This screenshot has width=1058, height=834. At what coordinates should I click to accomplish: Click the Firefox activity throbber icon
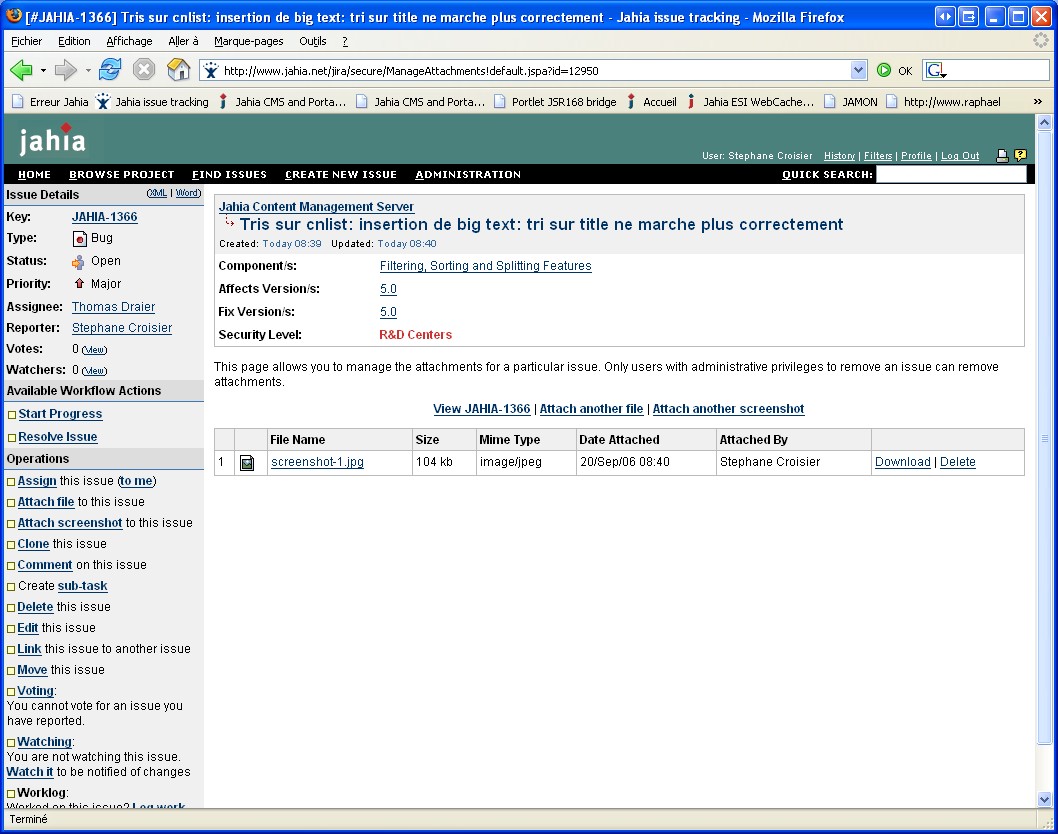point(1041,40)
